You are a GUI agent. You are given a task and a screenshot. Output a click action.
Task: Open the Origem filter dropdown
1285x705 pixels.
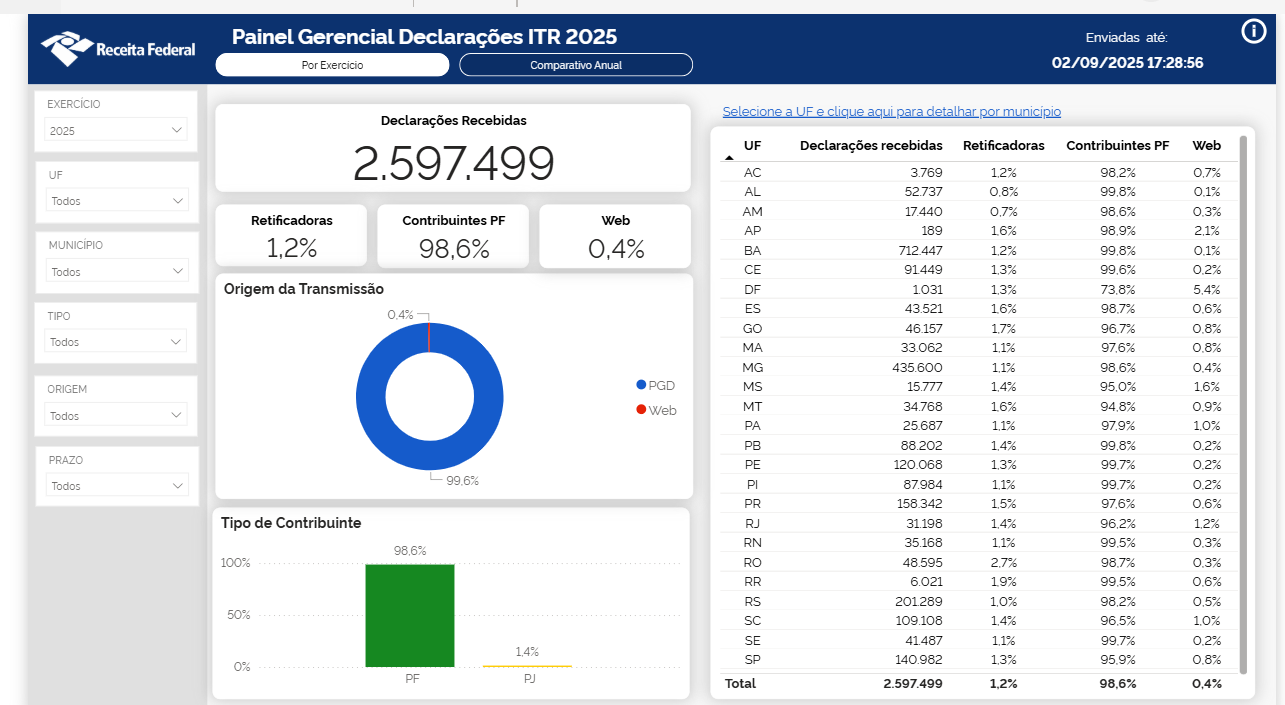coord(116,415)
